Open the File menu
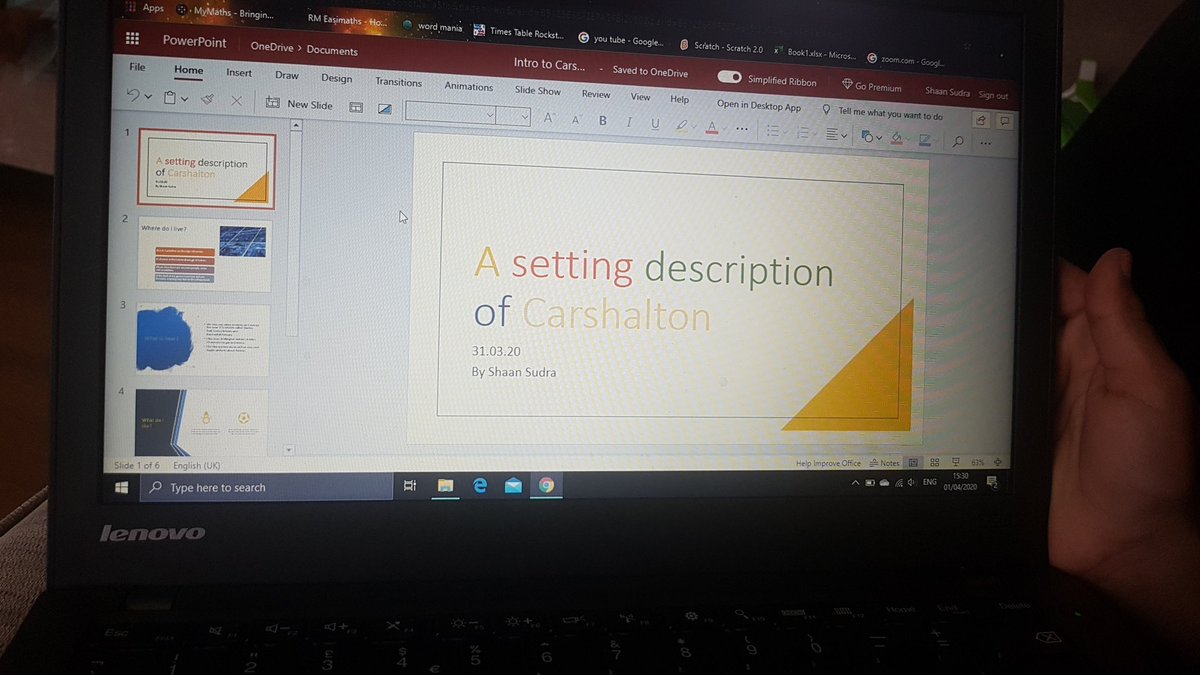Screen dimensions: 1200x675 click(x=137, y=67)
